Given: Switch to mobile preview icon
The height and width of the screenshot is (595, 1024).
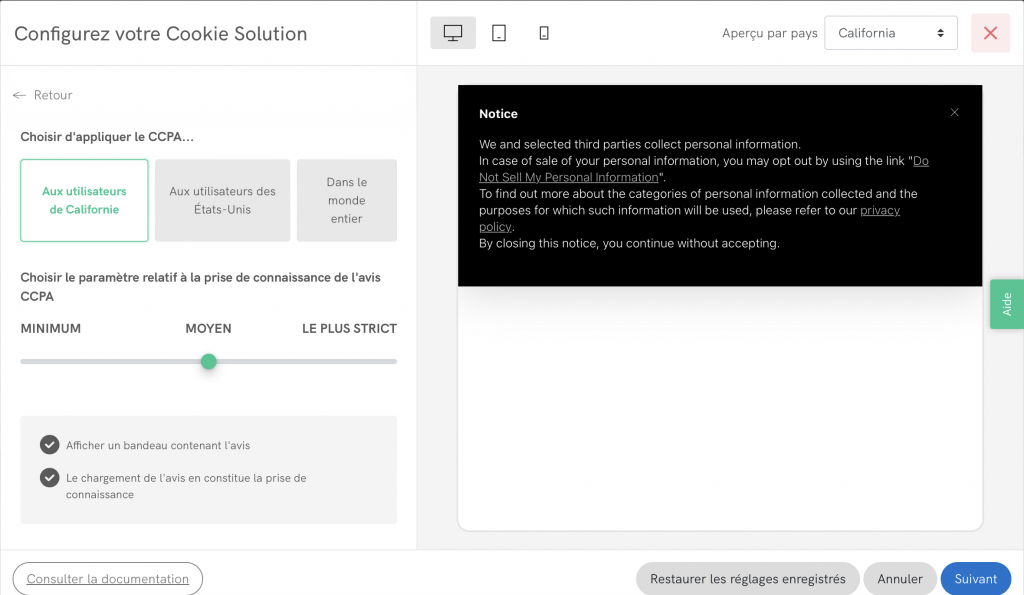Looking at the screenshot, I should pyautogui.click(x=544, y=33).
